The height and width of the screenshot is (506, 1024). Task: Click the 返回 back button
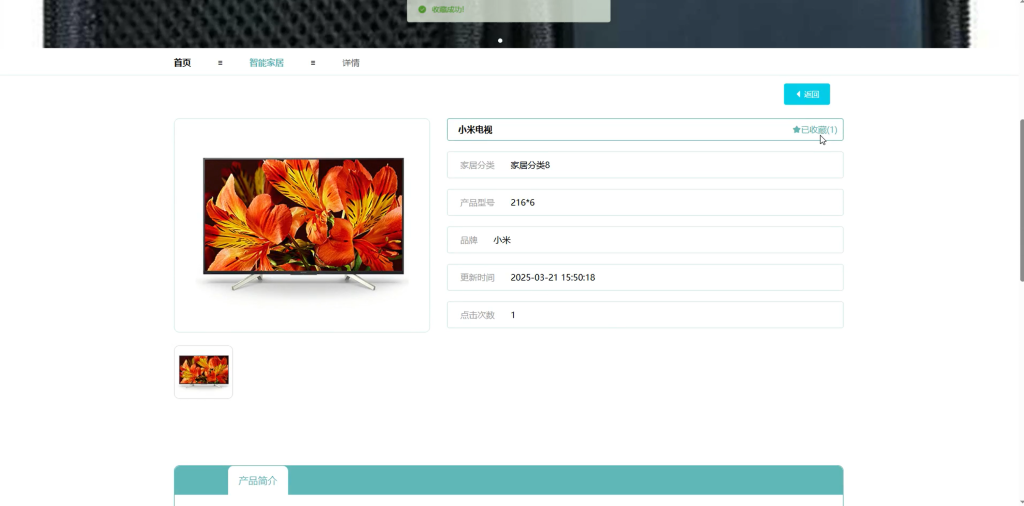click(x=807, y=94)
